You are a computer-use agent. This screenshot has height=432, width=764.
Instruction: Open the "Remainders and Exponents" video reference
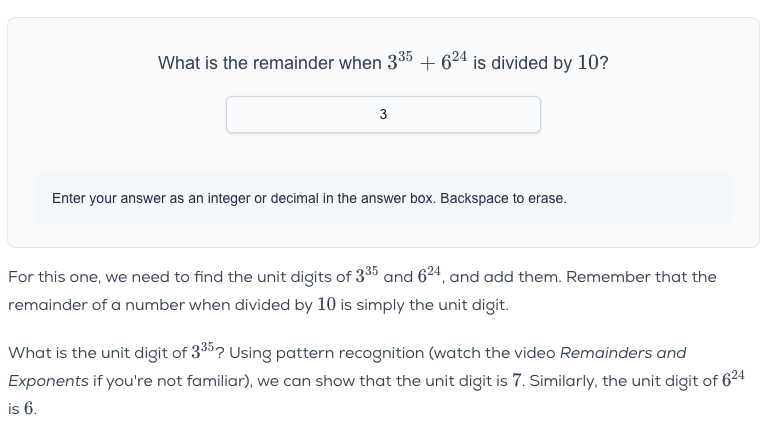[622, 353]
